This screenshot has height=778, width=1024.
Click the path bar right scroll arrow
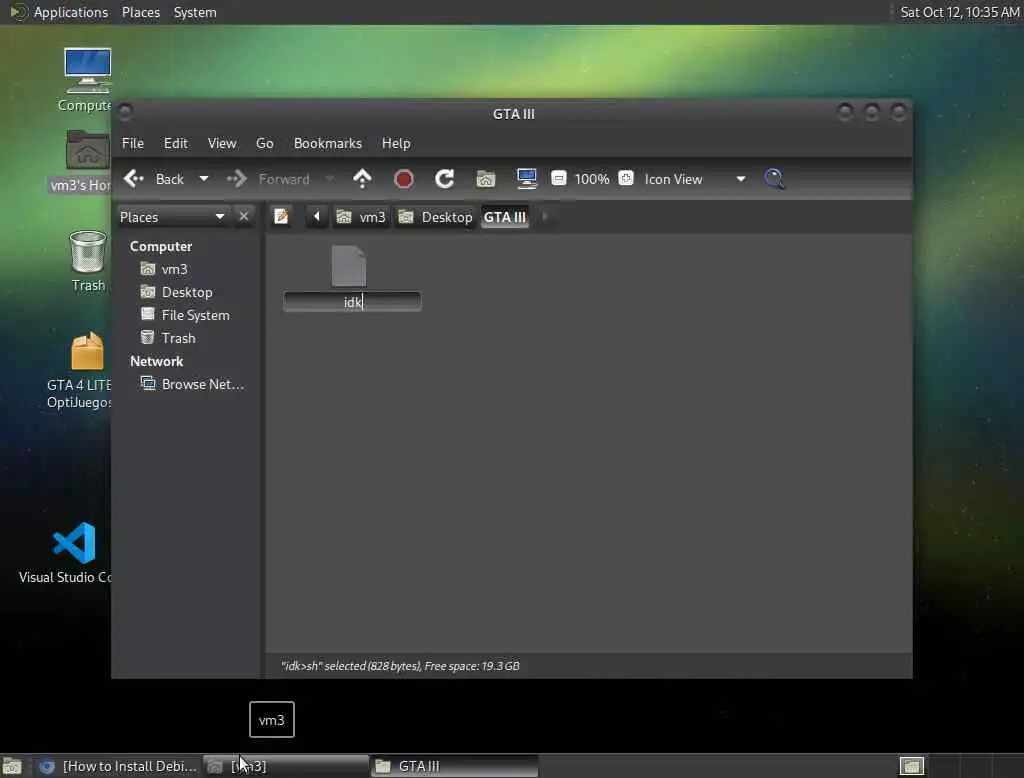click(545, 216)
